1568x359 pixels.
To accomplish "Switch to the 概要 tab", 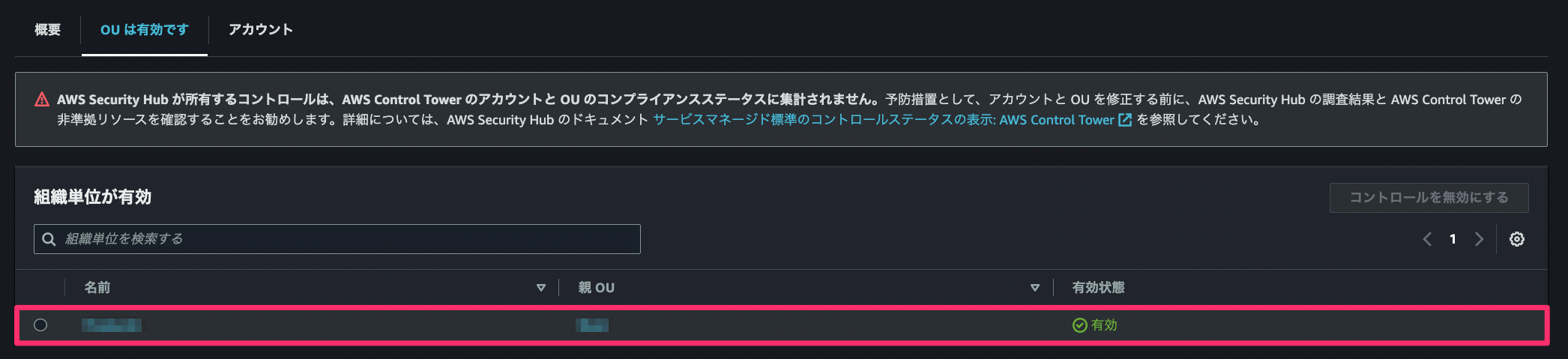I will click(x=47, y=29).
